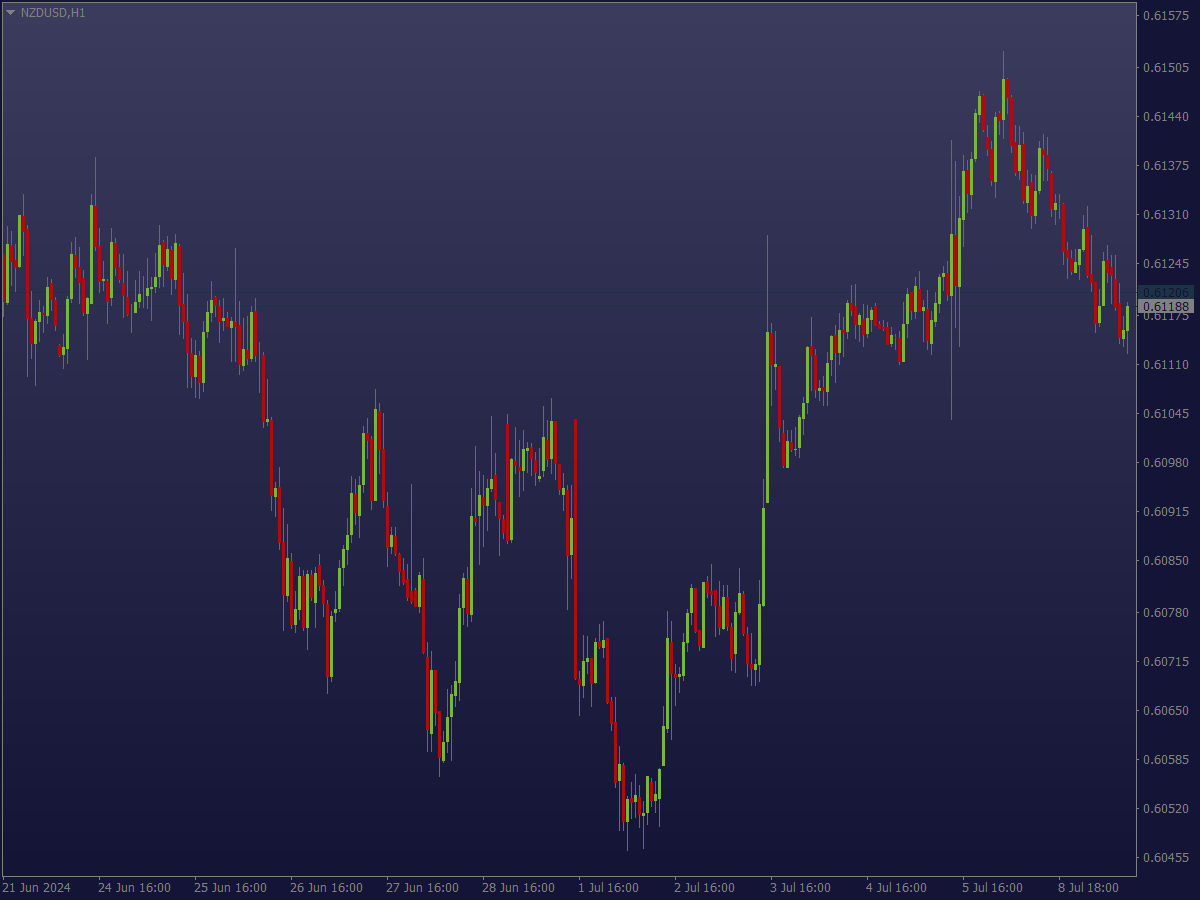Select the 25 Jun 16:00 time label
Image resolution: width=1200 pixels, height=900 pixels.
232,887
